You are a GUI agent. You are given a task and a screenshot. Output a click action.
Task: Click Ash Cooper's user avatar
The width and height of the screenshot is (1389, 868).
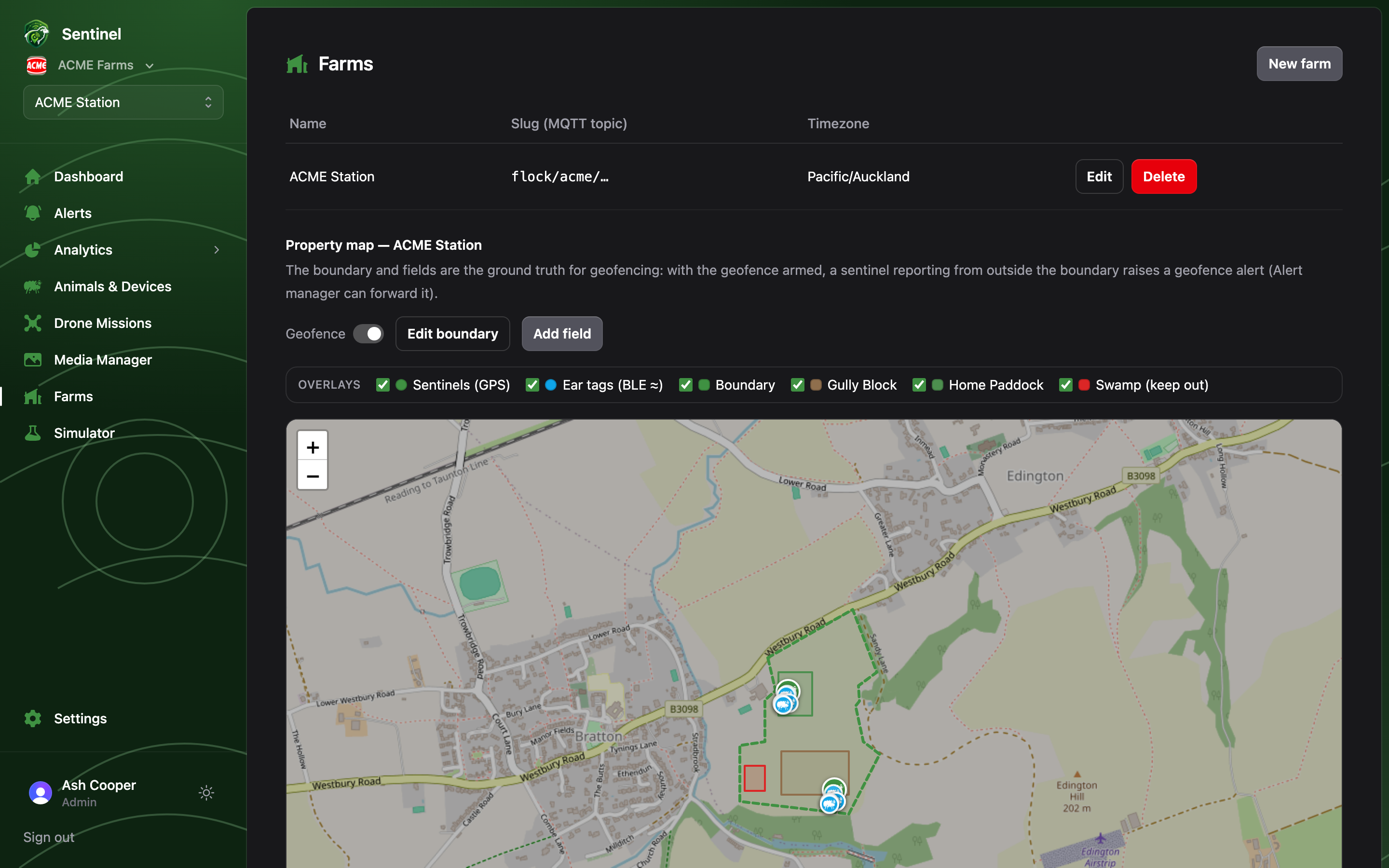[x=40, y=793]
